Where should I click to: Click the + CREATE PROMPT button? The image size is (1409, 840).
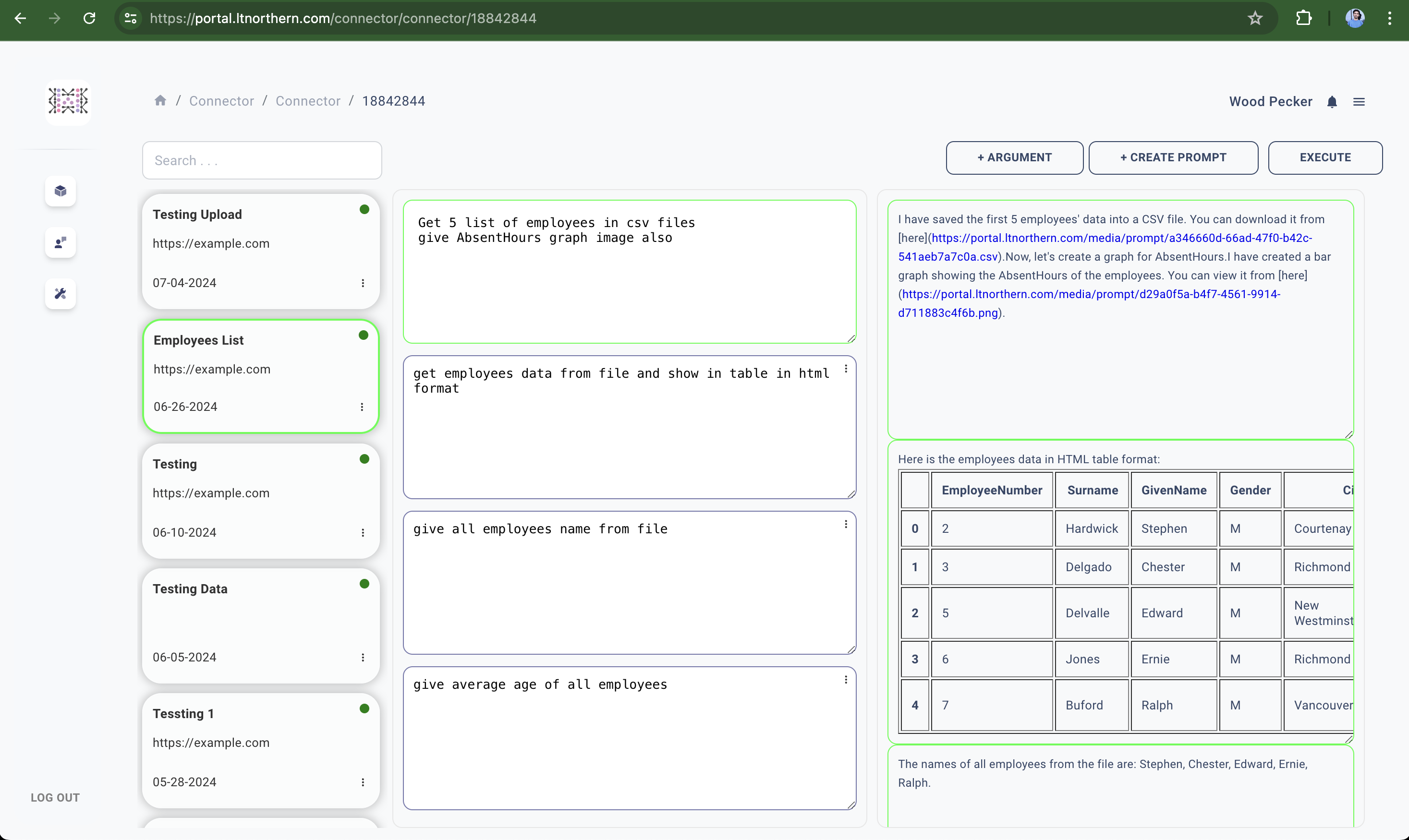point(1173,157)
